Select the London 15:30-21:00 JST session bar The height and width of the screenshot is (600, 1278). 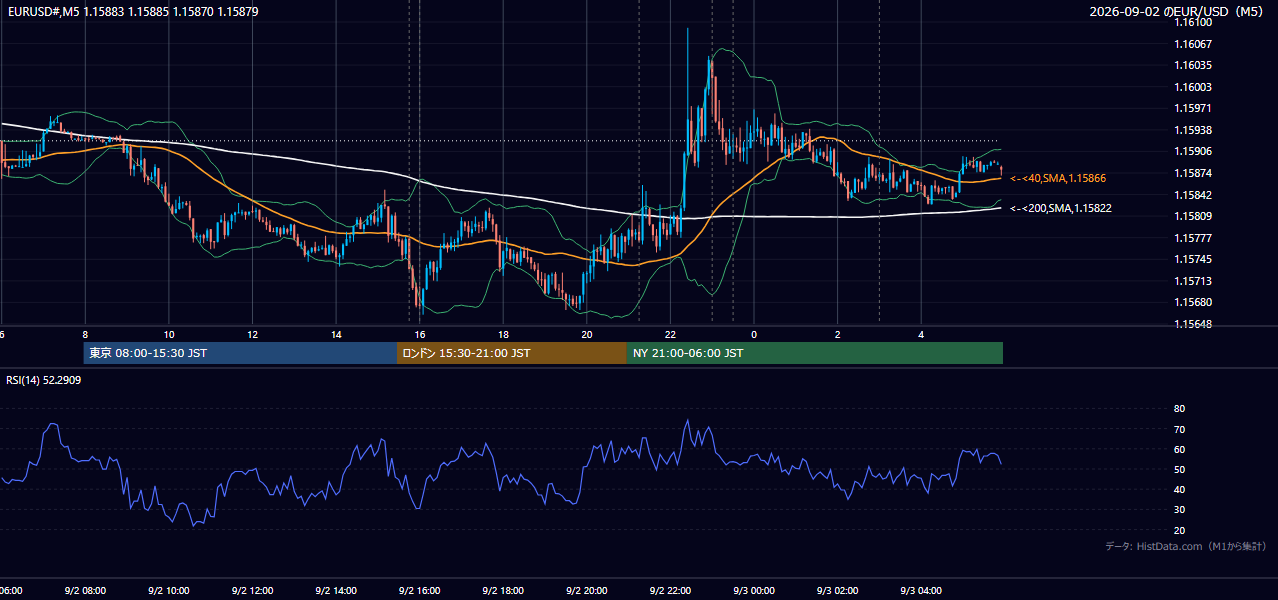512,353
